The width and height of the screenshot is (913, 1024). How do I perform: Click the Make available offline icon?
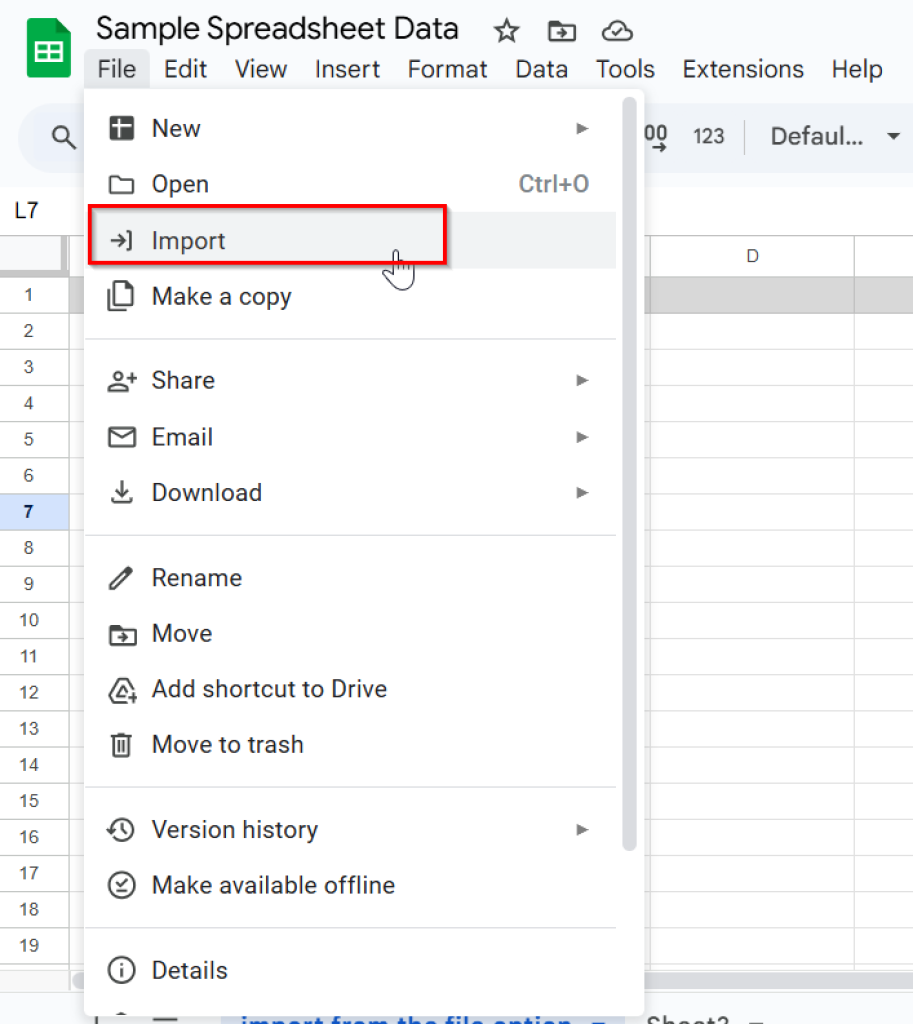(121, 885)
